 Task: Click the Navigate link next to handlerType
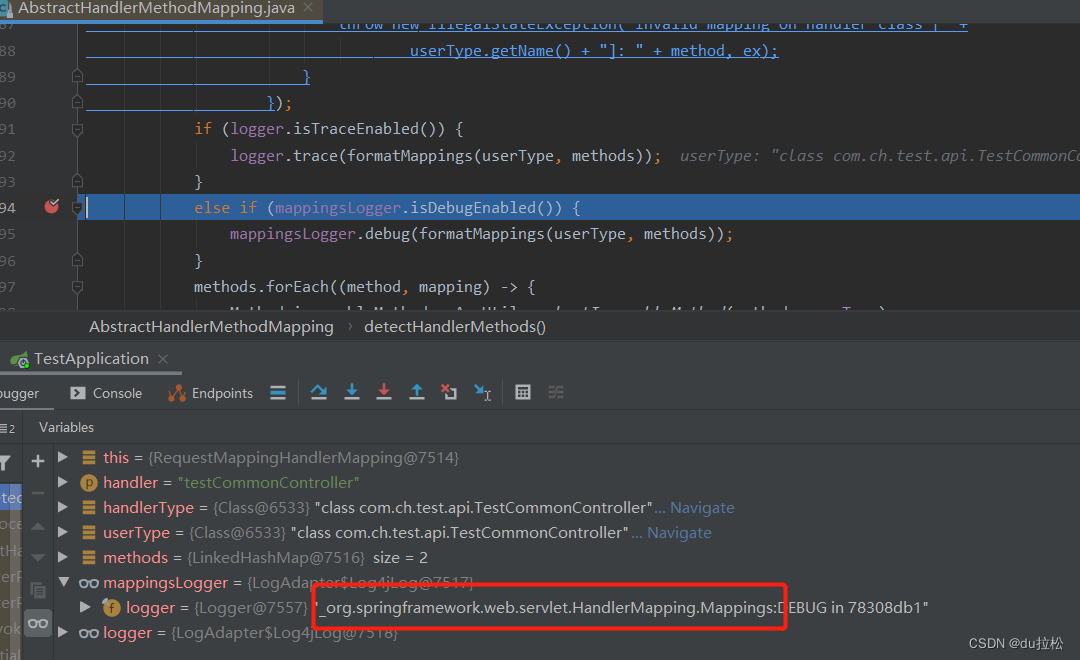click(702, 507)
